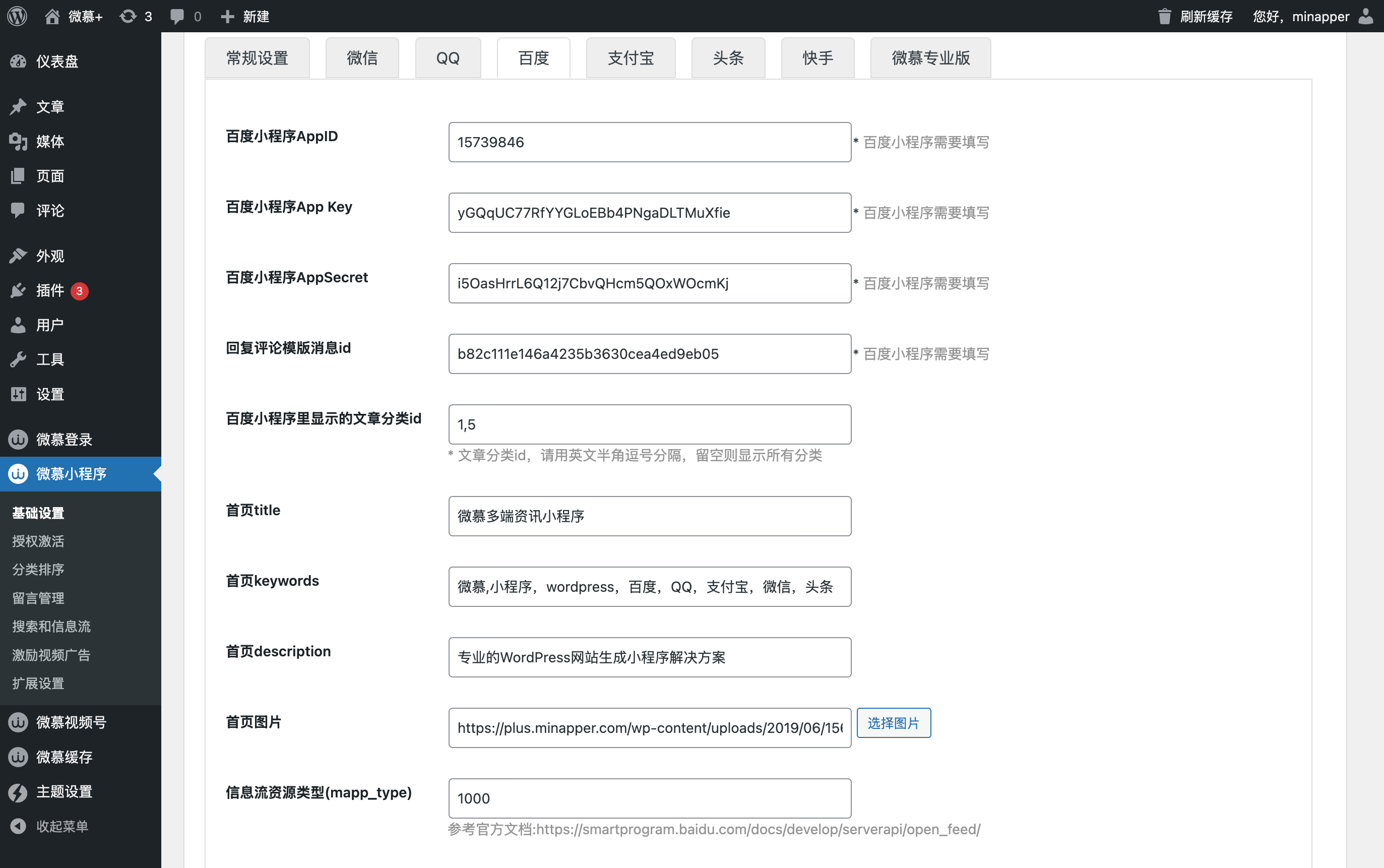This screenshot has height=868, width=1384.
Task: Focus the 首页title text field
Action: [649, 516]
